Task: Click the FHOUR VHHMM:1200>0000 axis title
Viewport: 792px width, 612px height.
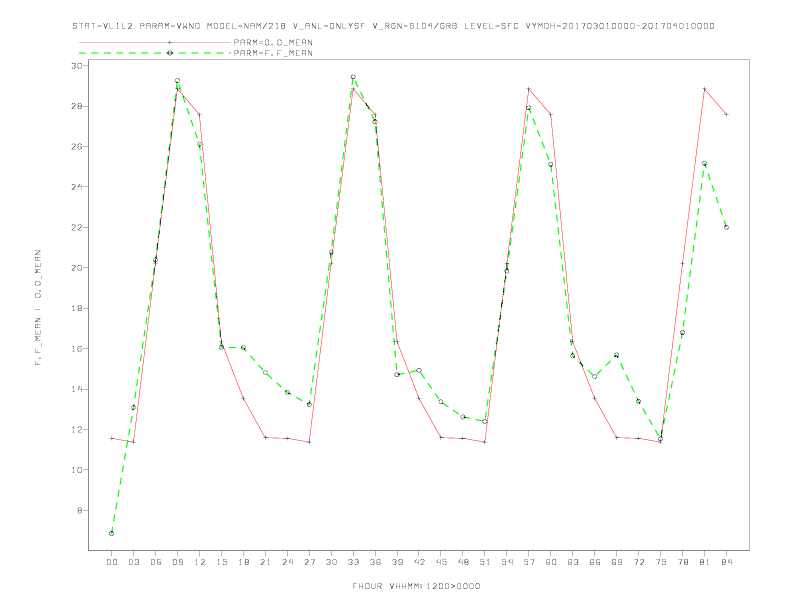Action: pyautogui.click(x=416, y=586)
